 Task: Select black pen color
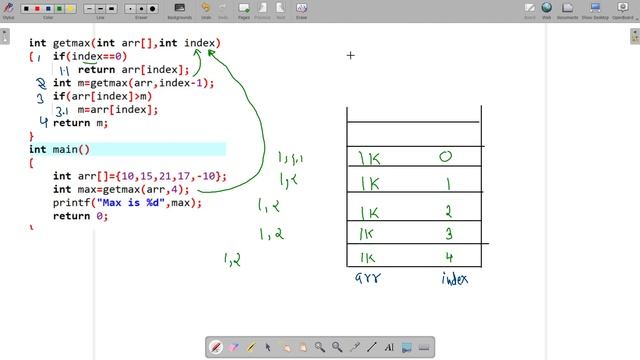coord(26,9)
